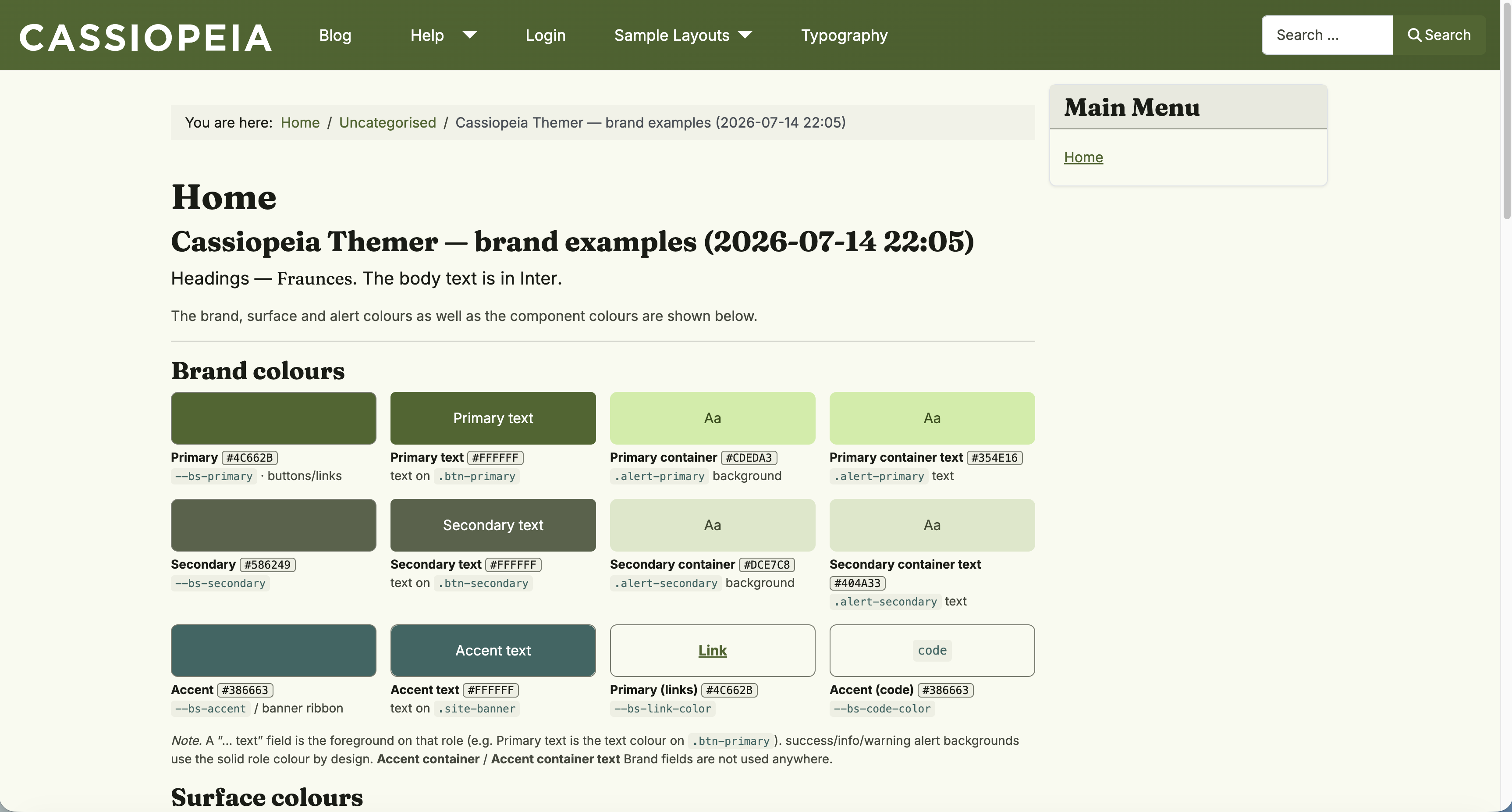Click the Primary colour swatch #4C662B

pyautogui.click(x=273, y=418)
